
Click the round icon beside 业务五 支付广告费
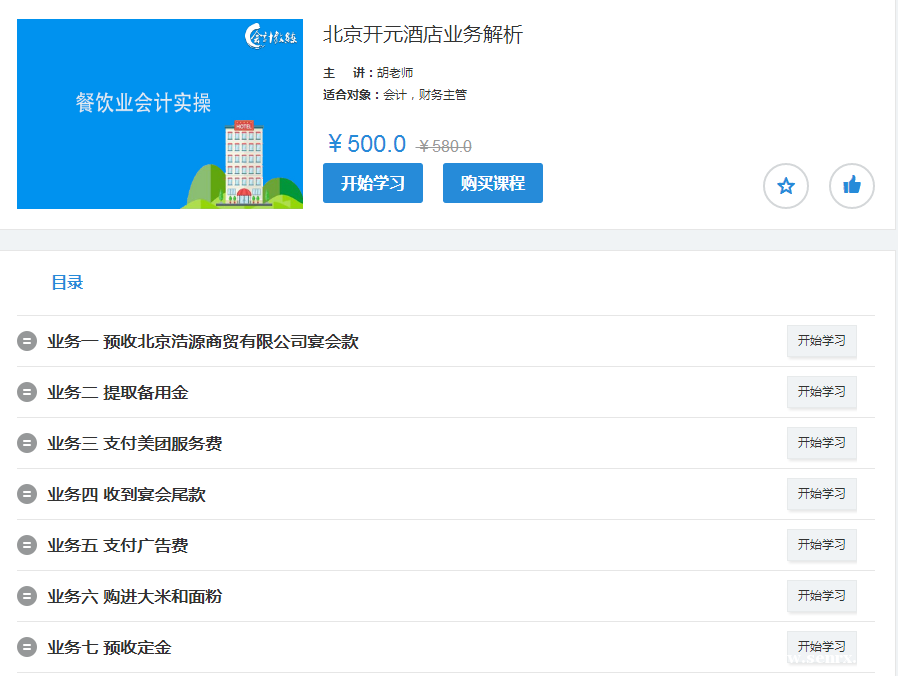click(x=27, y=546)
